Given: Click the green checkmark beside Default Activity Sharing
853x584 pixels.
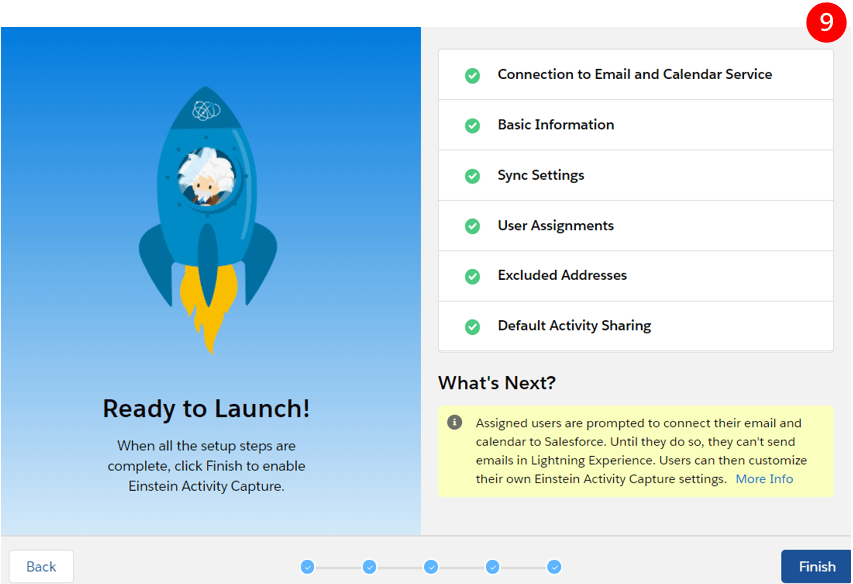Looking at the screenshot, I should tap(472, 327).
